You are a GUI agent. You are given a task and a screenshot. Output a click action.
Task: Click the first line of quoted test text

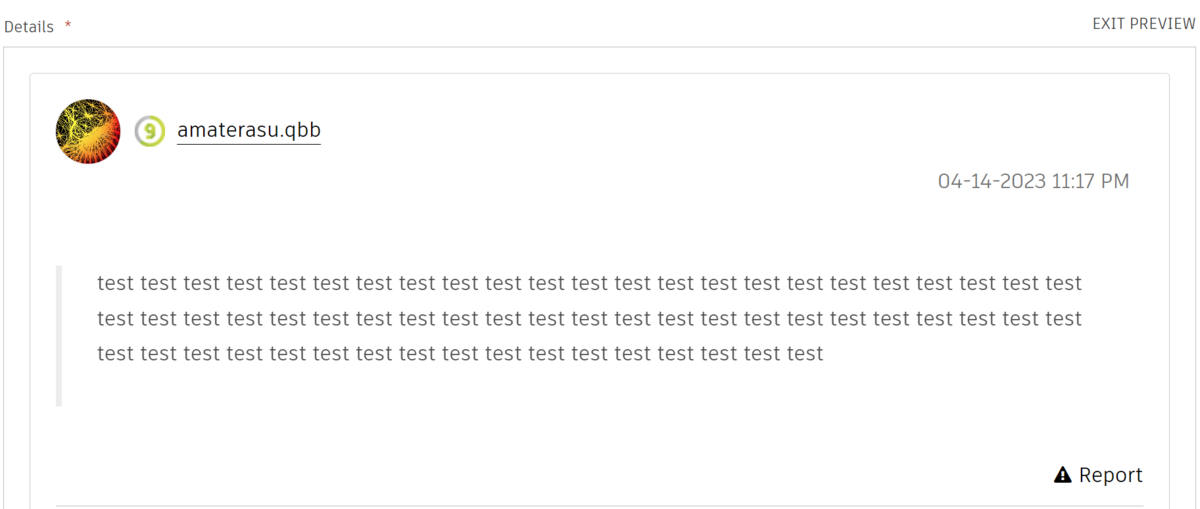[589, 284]
